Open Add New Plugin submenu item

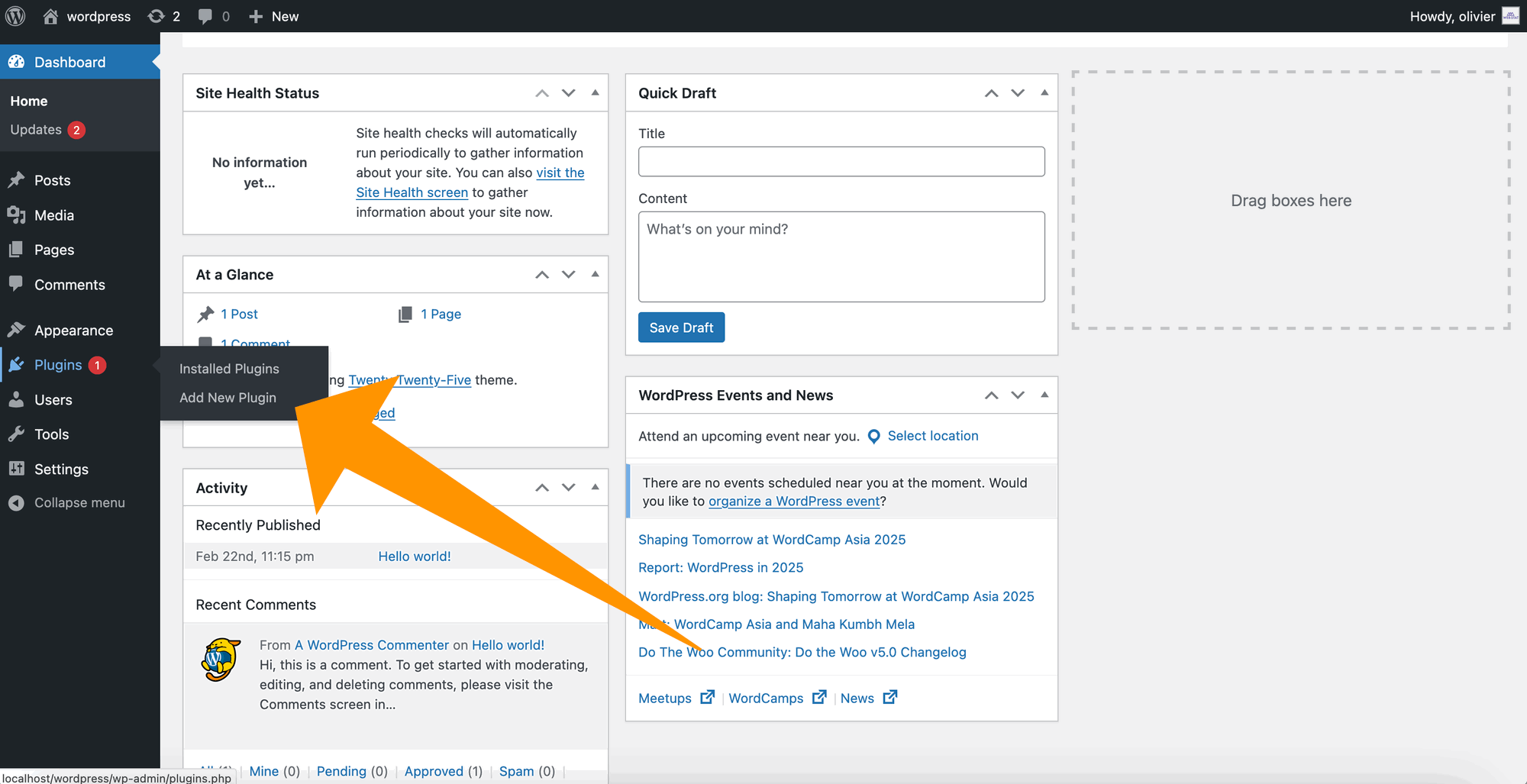228,398
